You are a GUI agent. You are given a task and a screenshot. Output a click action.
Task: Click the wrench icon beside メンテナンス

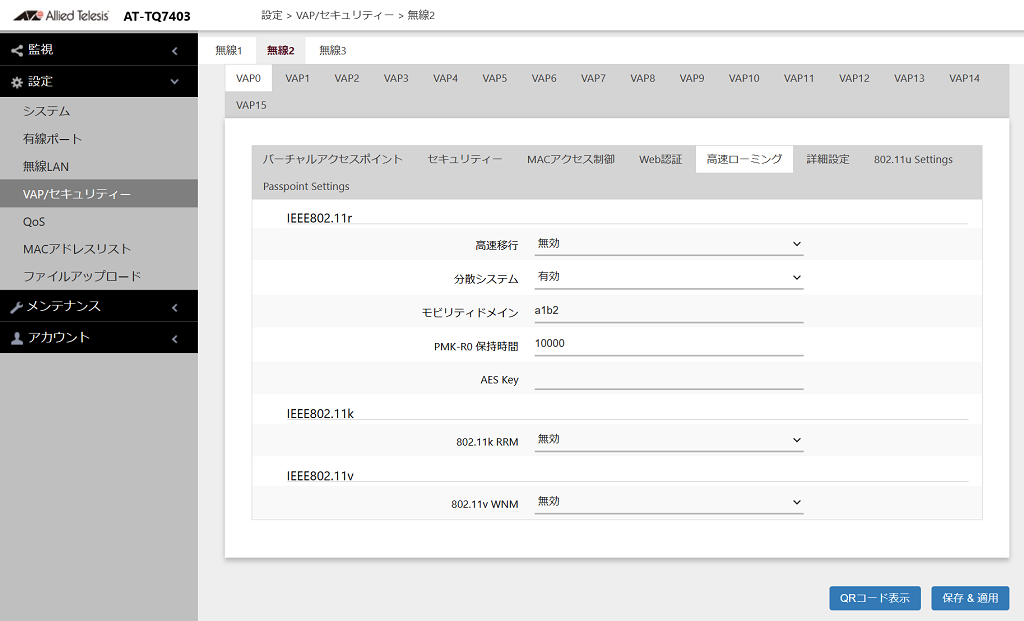(x=16, y=307)
